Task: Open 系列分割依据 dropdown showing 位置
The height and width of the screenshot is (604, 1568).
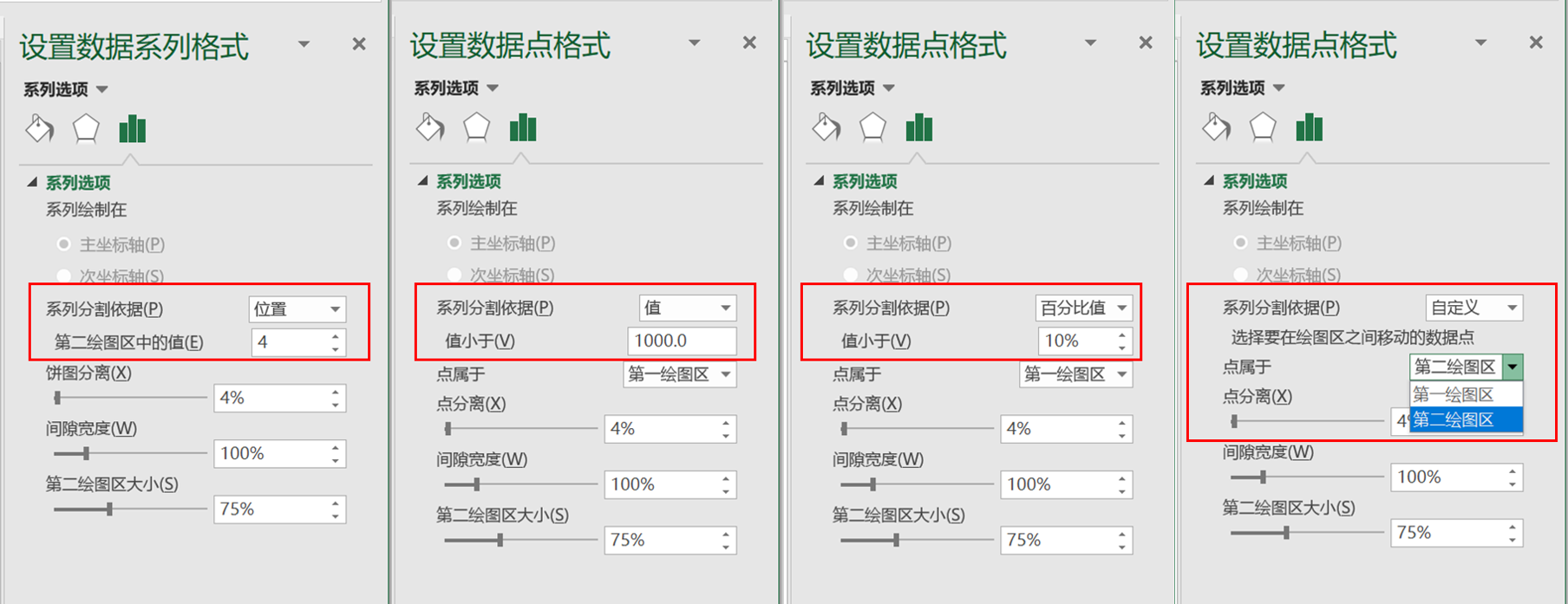Action: [297, 309]
